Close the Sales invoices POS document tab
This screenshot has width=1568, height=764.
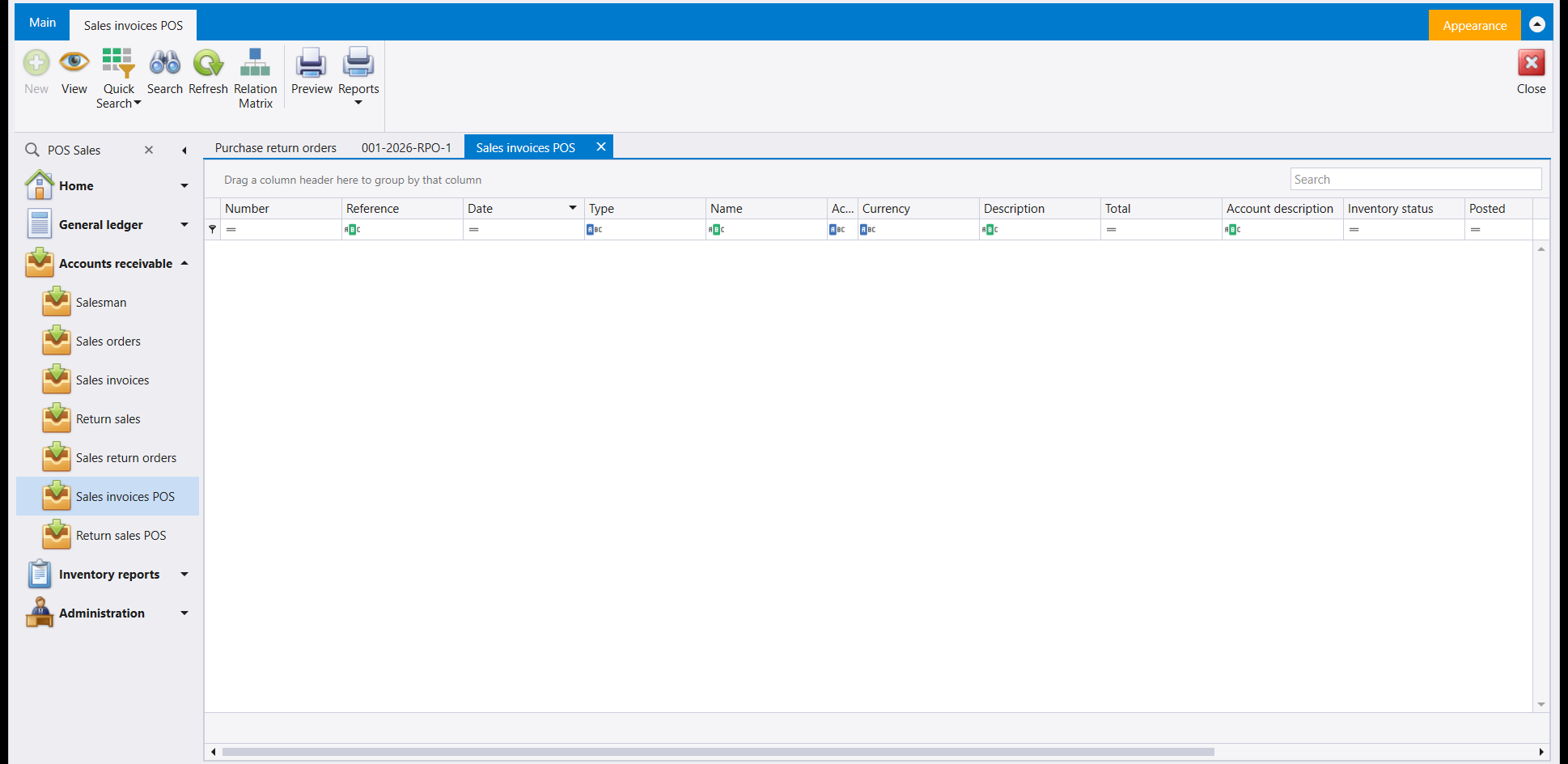click(601, 146)
